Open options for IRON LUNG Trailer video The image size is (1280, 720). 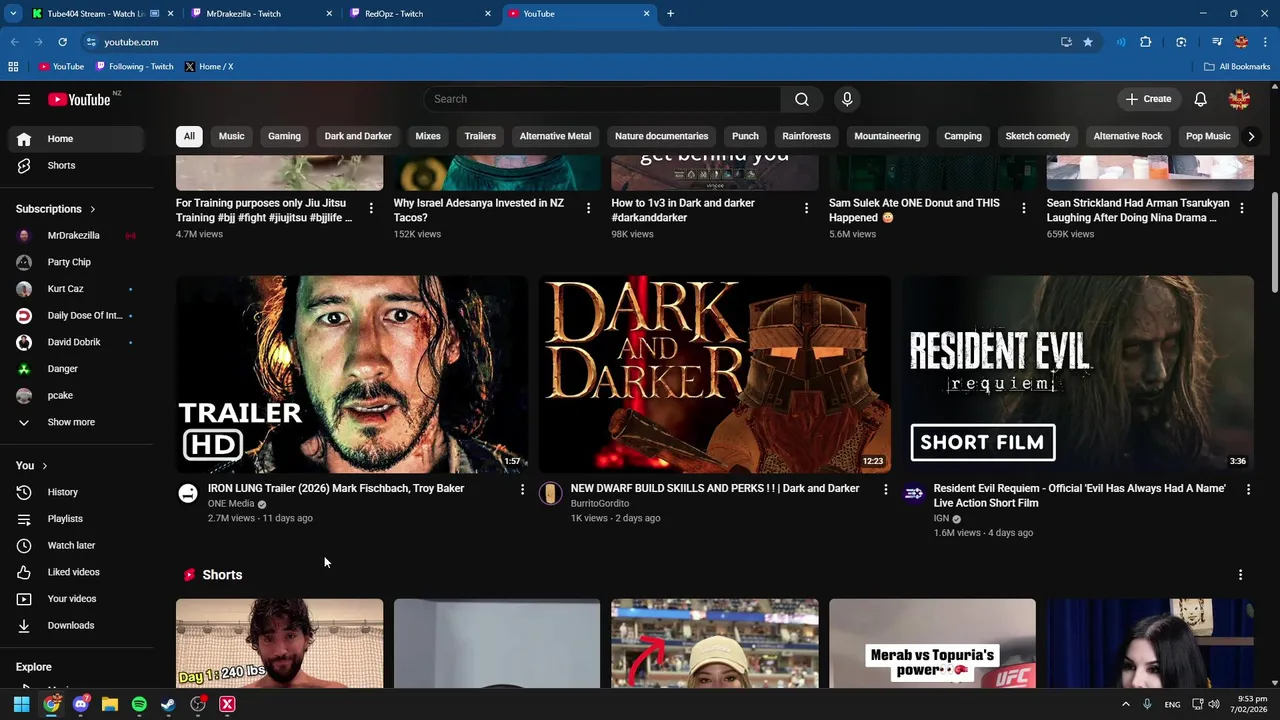522,489
